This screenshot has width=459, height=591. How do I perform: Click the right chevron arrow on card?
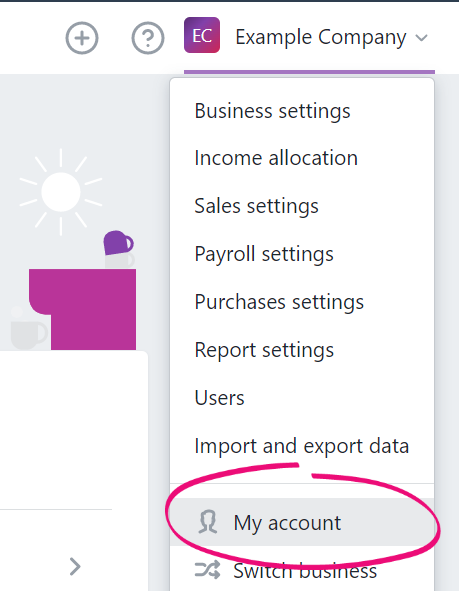pos(75,567)
